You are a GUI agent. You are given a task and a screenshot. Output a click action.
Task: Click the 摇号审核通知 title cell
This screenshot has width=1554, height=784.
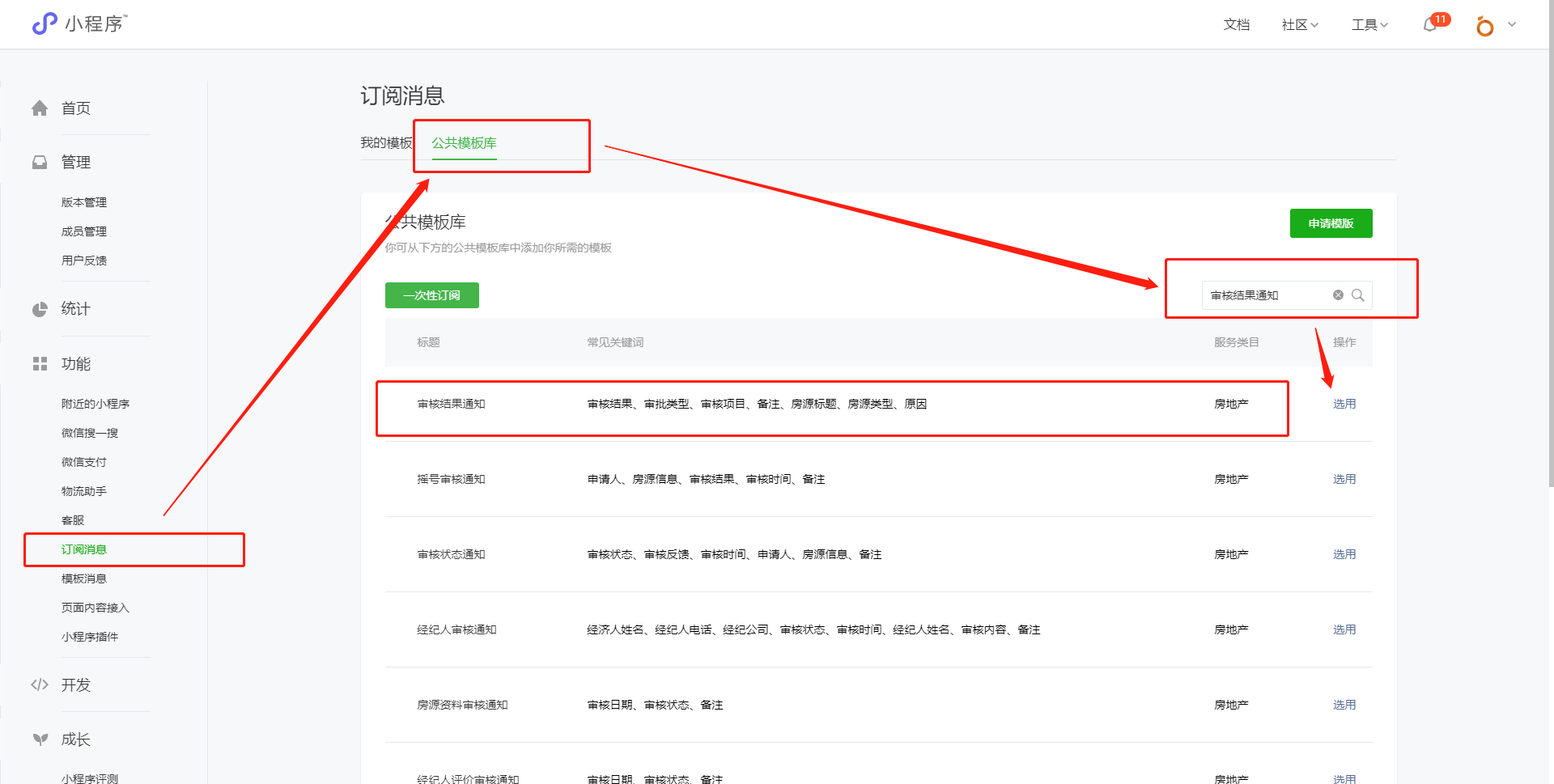pos(451,479)
